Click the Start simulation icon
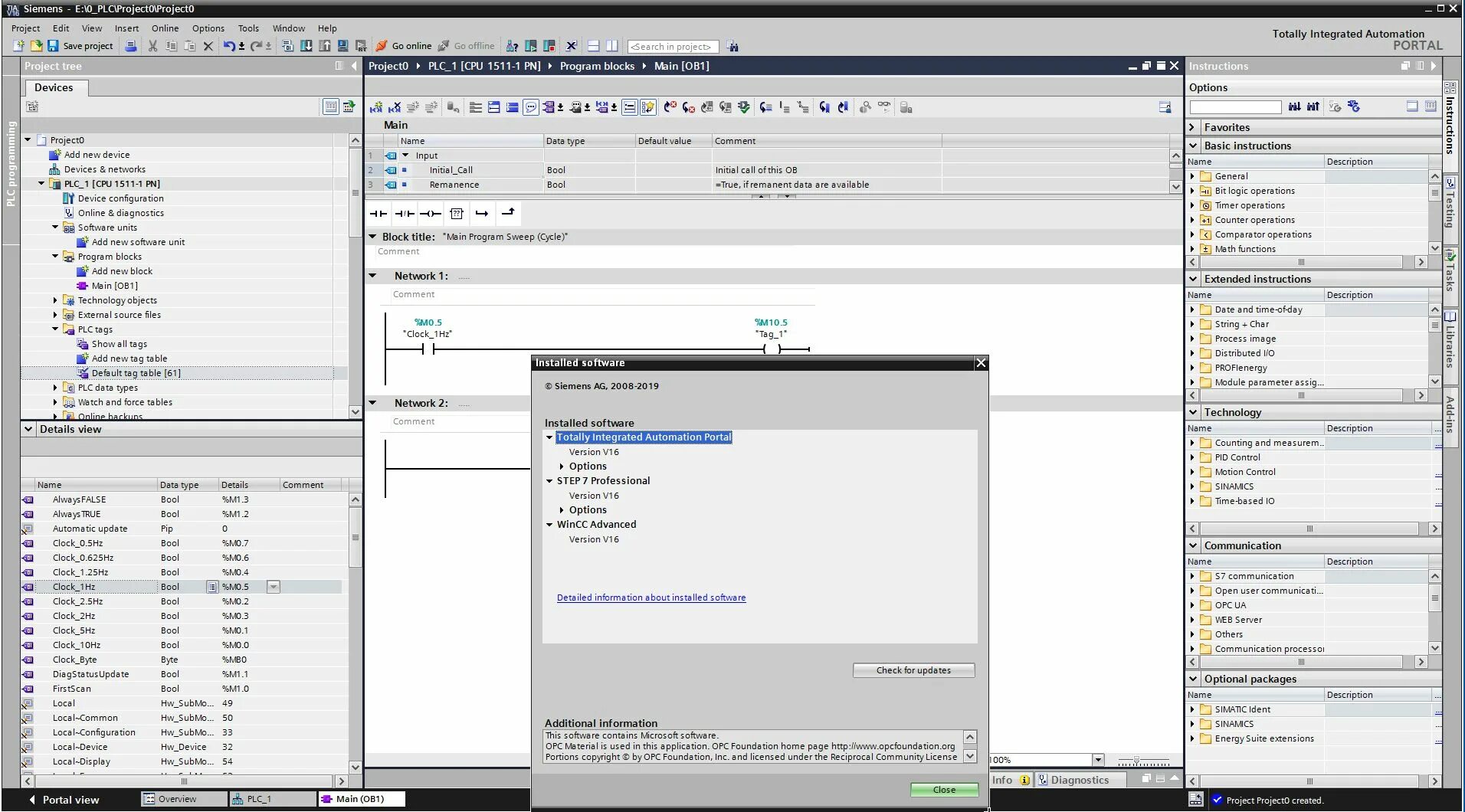Viewport: 1465px width, 812px height. click(x=342, y=46)
